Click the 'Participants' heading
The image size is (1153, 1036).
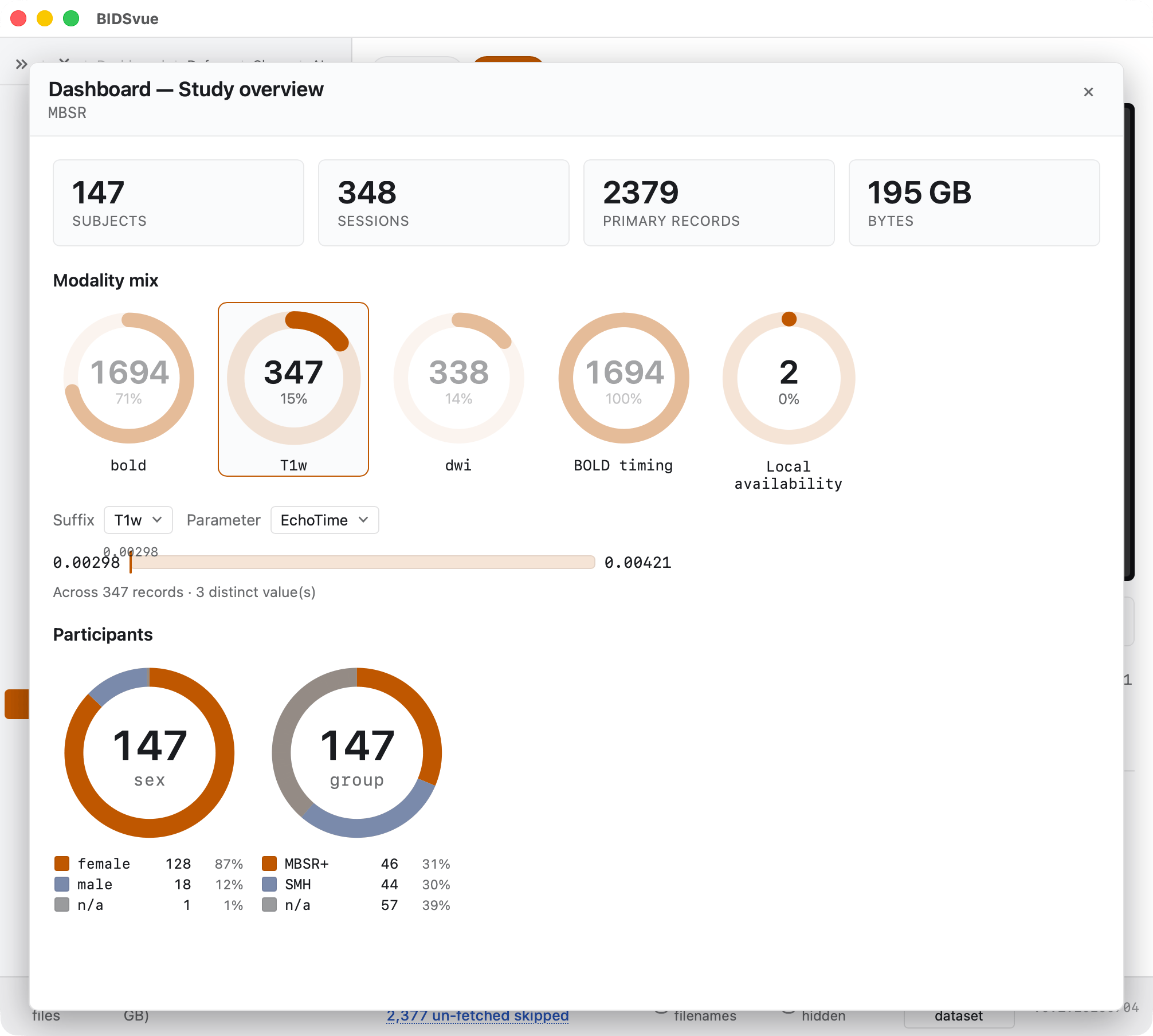103,634
